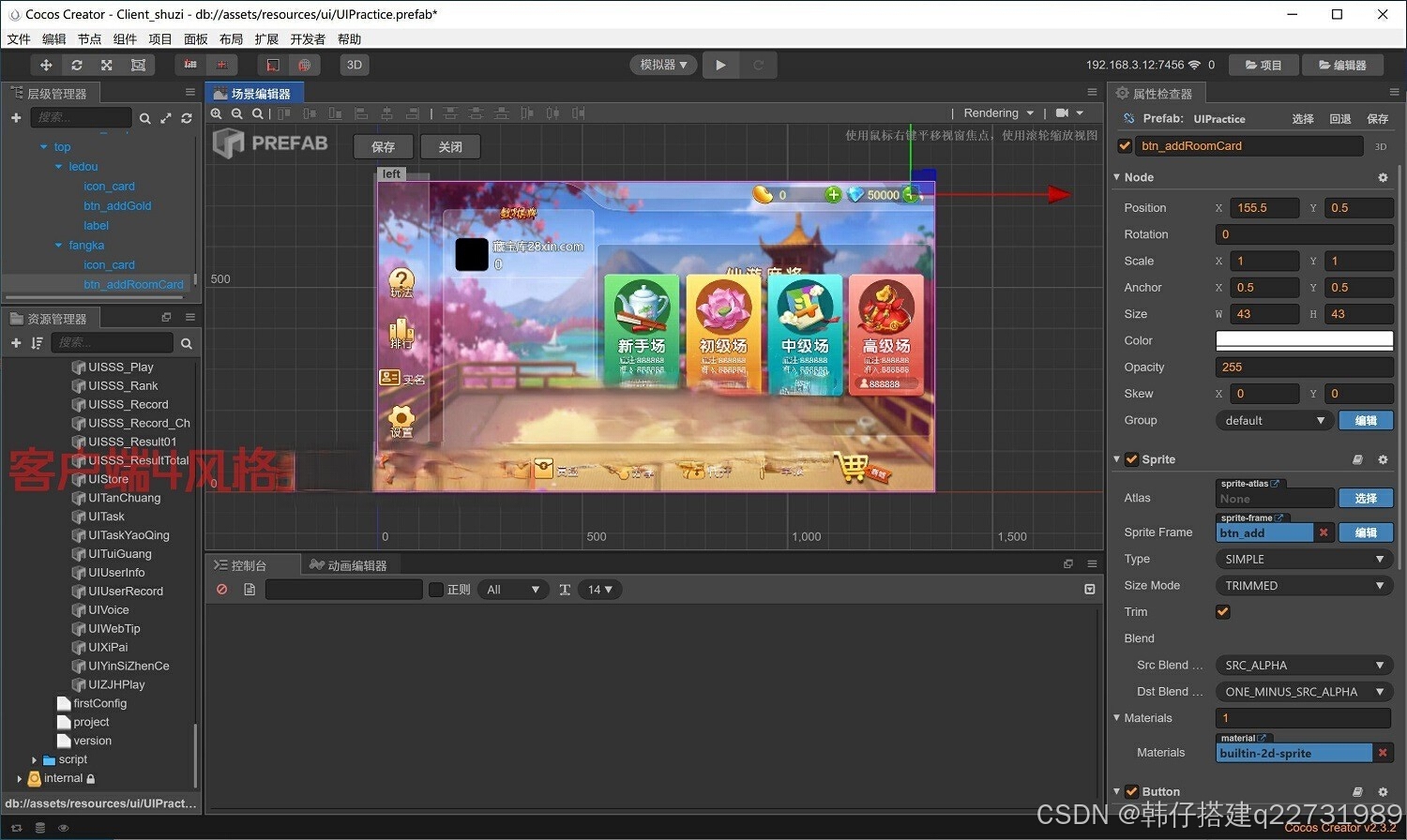1407x840 pixels.
Task: Click the hierarchy search magnifier icon
Action: click(x=145, y=118)
